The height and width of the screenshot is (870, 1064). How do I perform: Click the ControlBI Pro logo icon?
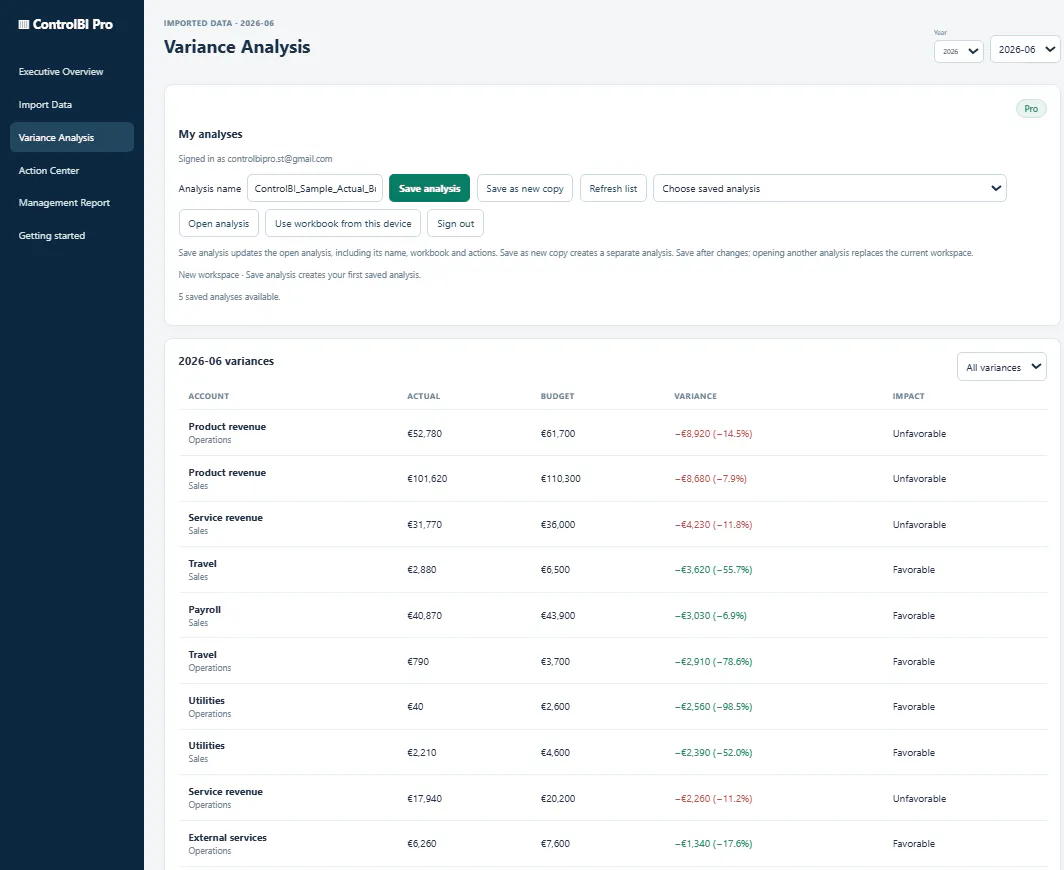tap(24, 24)
